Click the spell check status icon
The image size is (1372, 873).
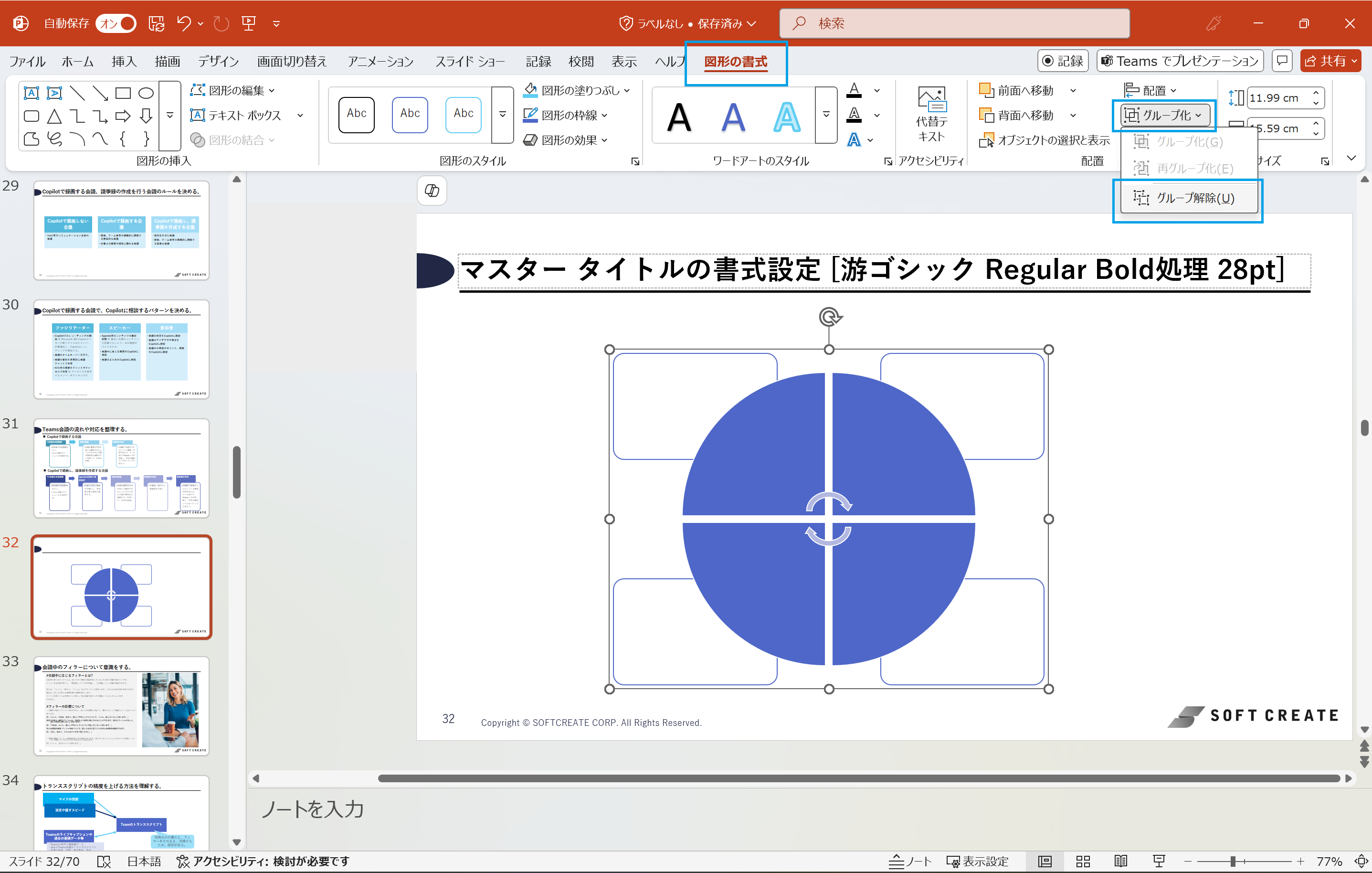(x=104, y=861)
